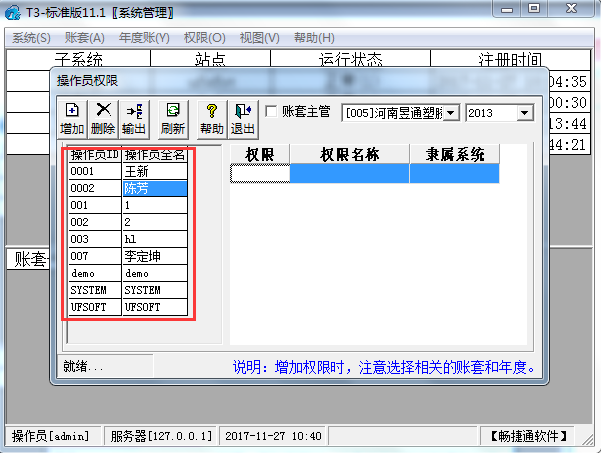
Task: Click the 权限名称 column header
Action: 350,154
